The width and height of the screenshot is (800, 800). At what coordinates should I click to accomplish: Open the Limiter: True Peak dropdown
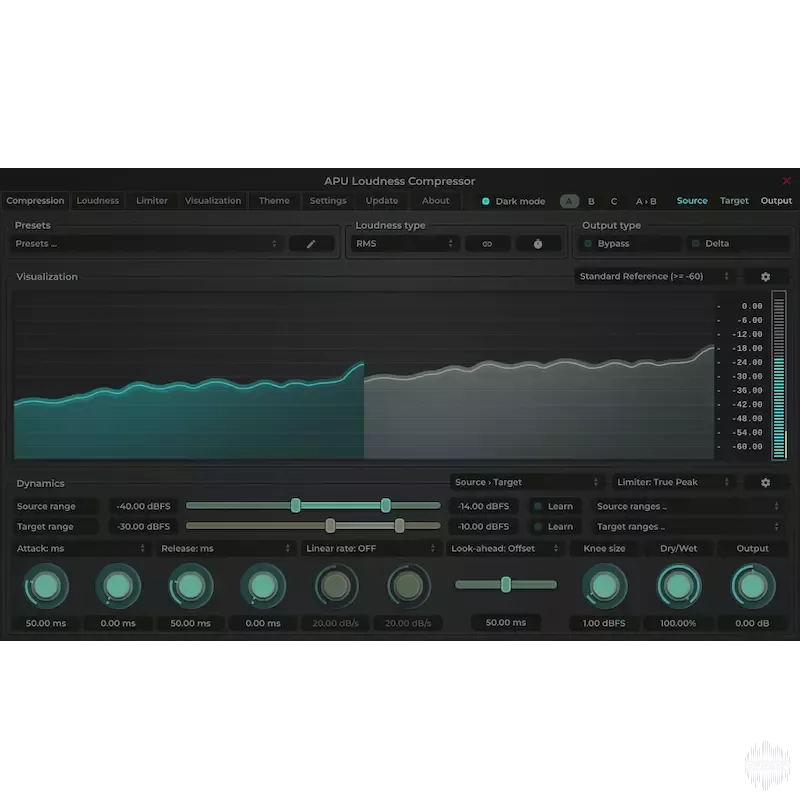coord(673,482)
